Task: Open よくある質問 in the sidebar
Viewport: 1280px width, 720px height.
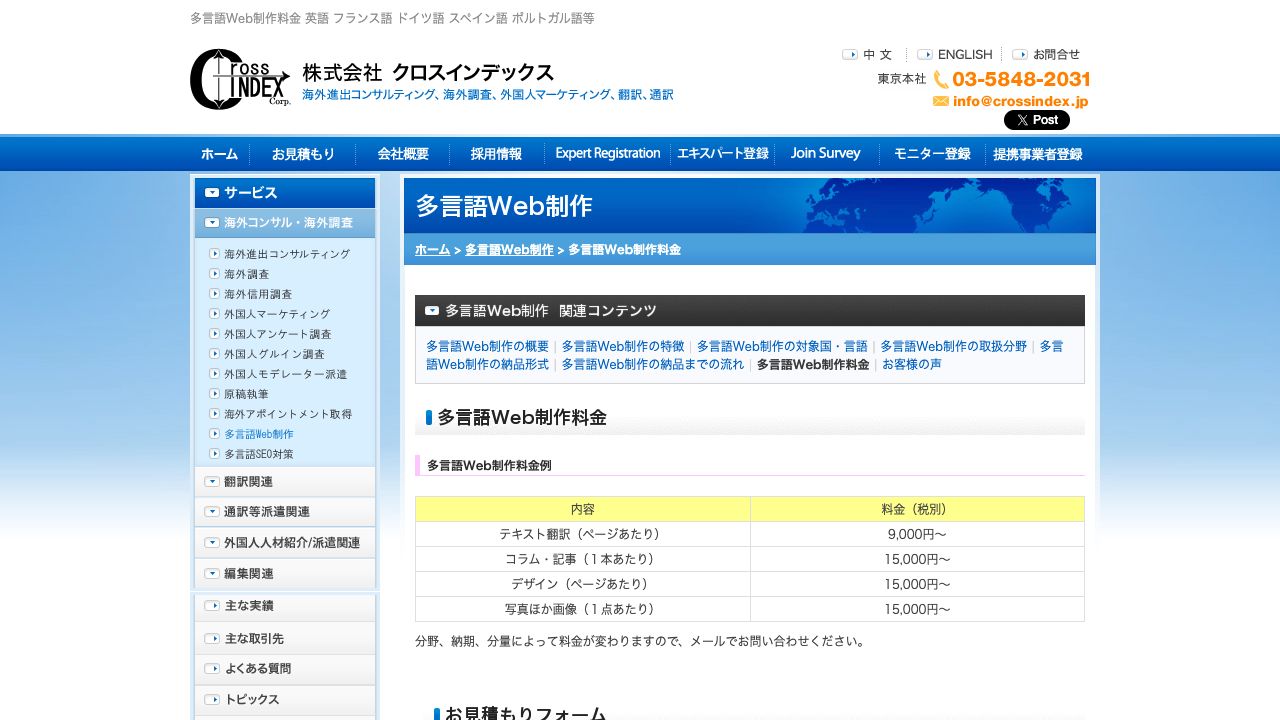Action: [x=285, y=669]
